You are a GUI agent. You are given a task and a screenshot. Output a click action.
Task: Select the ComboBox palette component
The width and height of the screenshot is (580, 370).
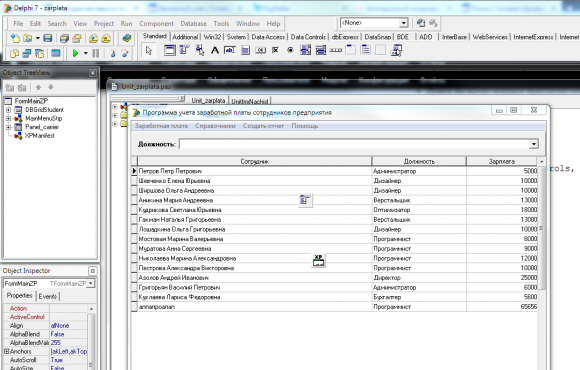pyautogui.click(x=321, y=50)
